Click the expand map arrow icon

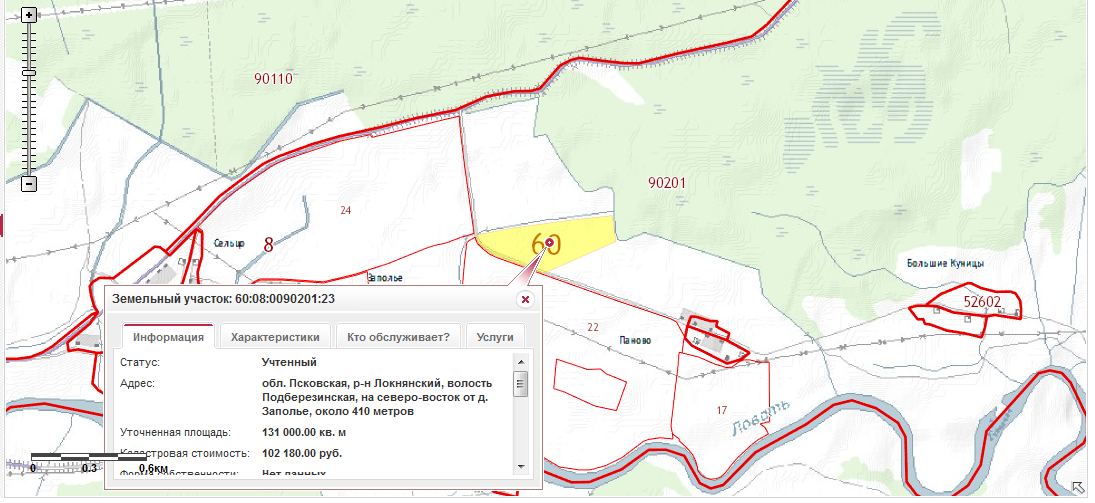[1079, 486]
